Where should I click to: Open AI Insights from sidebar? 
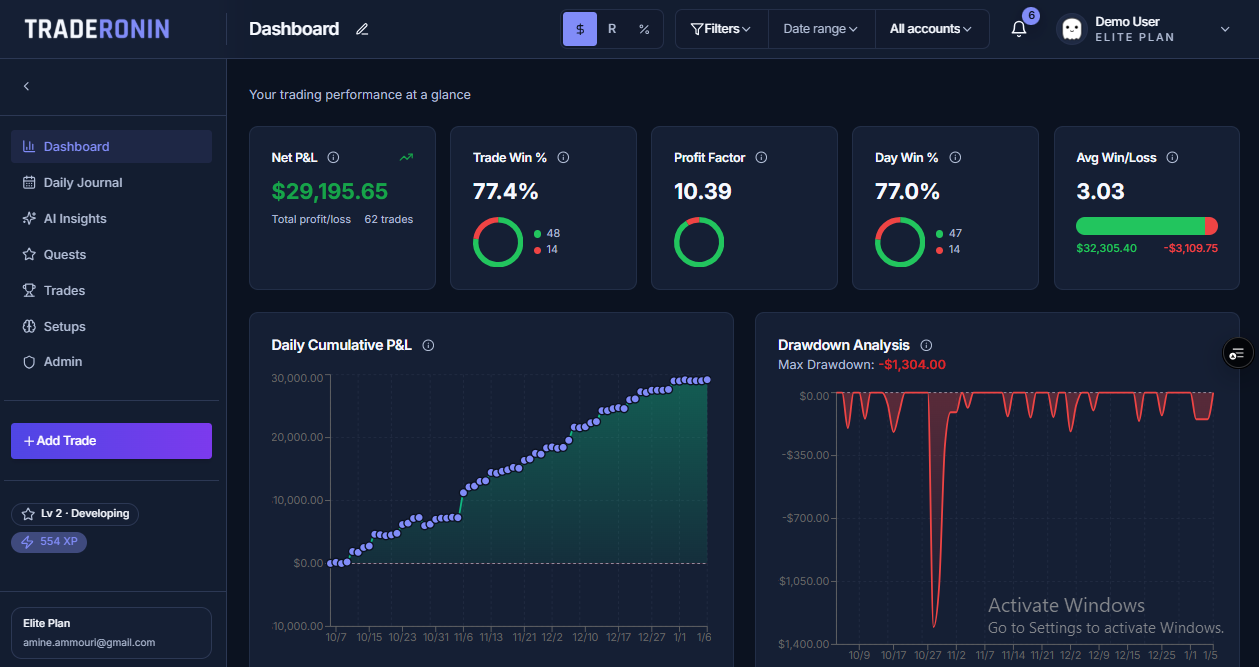75,219
